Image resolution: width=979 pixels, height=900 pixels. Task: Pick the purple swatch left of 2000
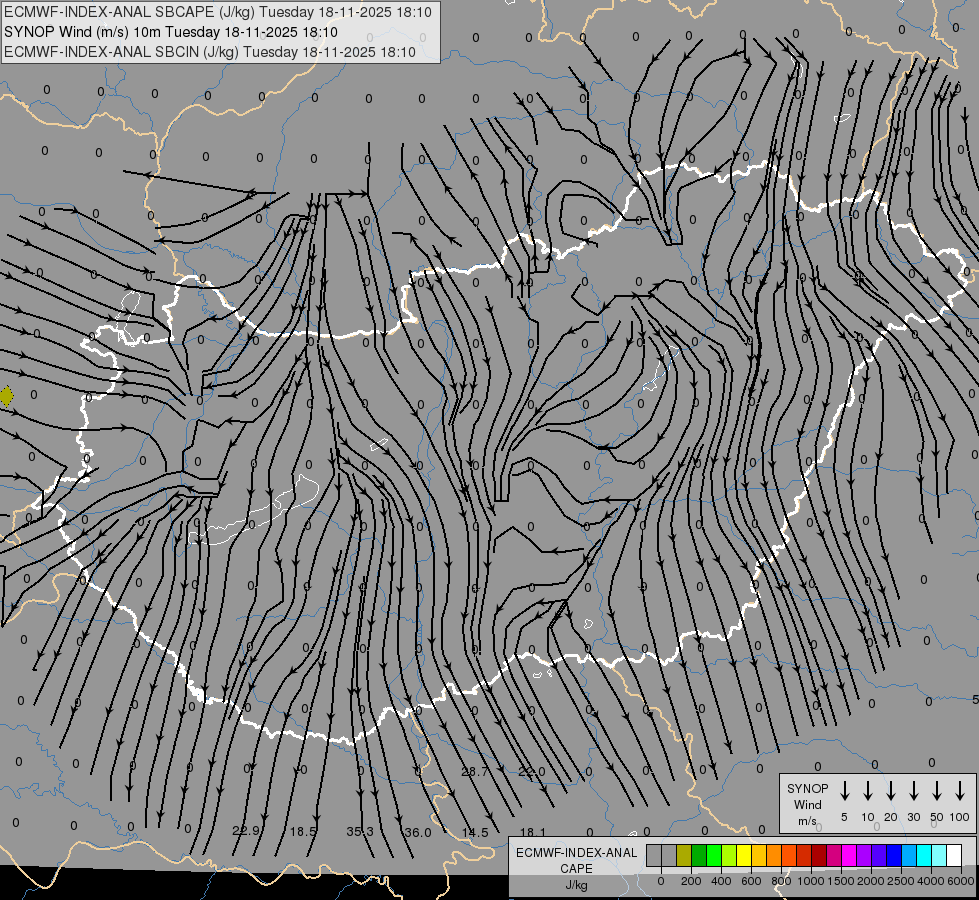865,856
